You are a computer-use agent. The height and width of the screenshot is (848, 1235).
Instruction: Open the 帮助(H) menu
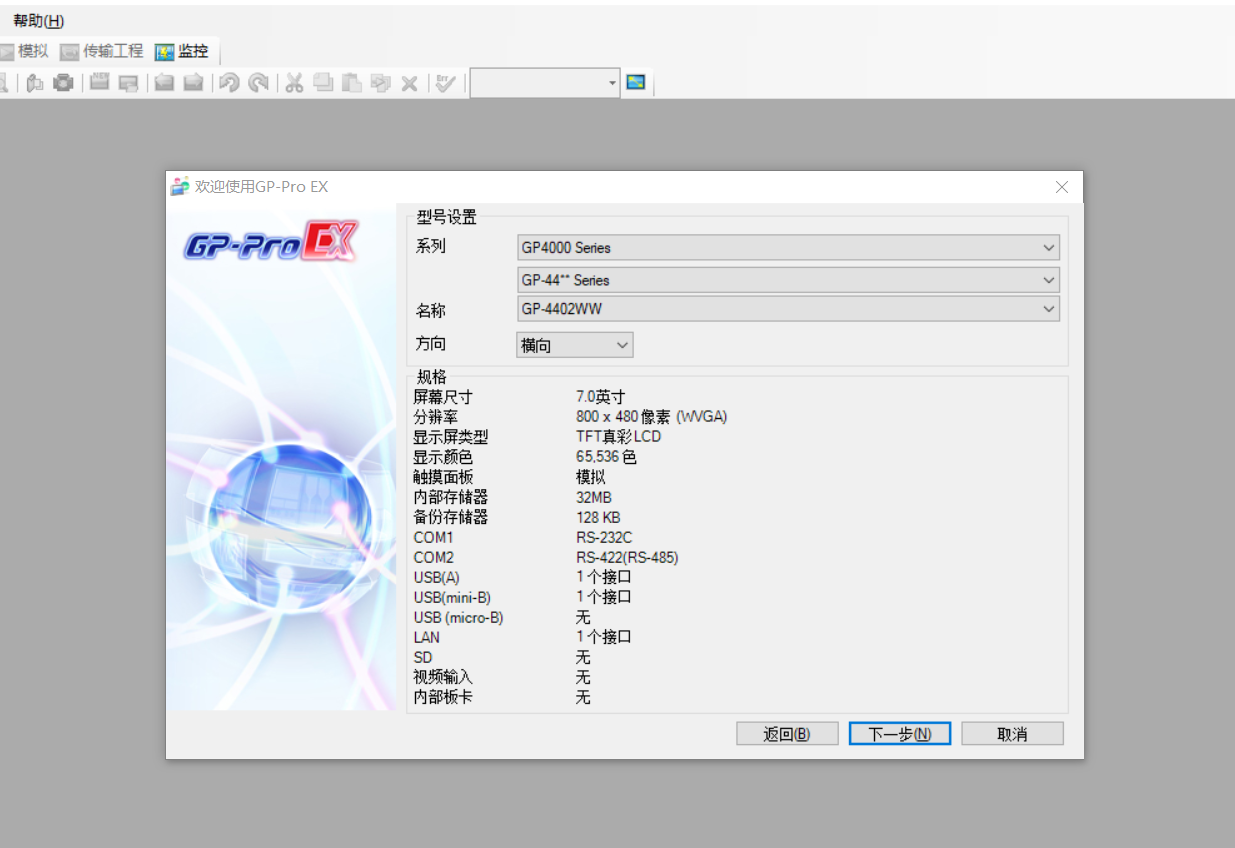coord(38,21)
